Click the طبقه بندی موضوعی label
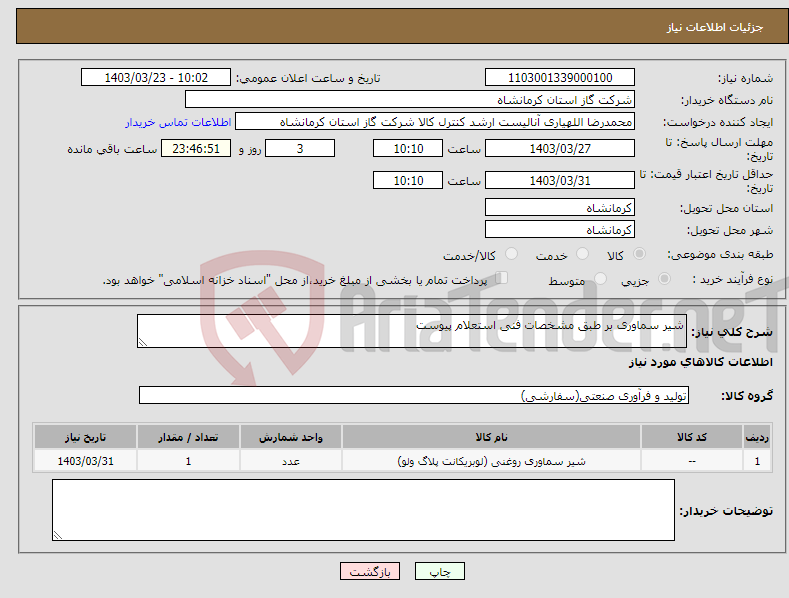Viewport: 789px width, 598px height. pyautogui.click(x=720, y=255)
